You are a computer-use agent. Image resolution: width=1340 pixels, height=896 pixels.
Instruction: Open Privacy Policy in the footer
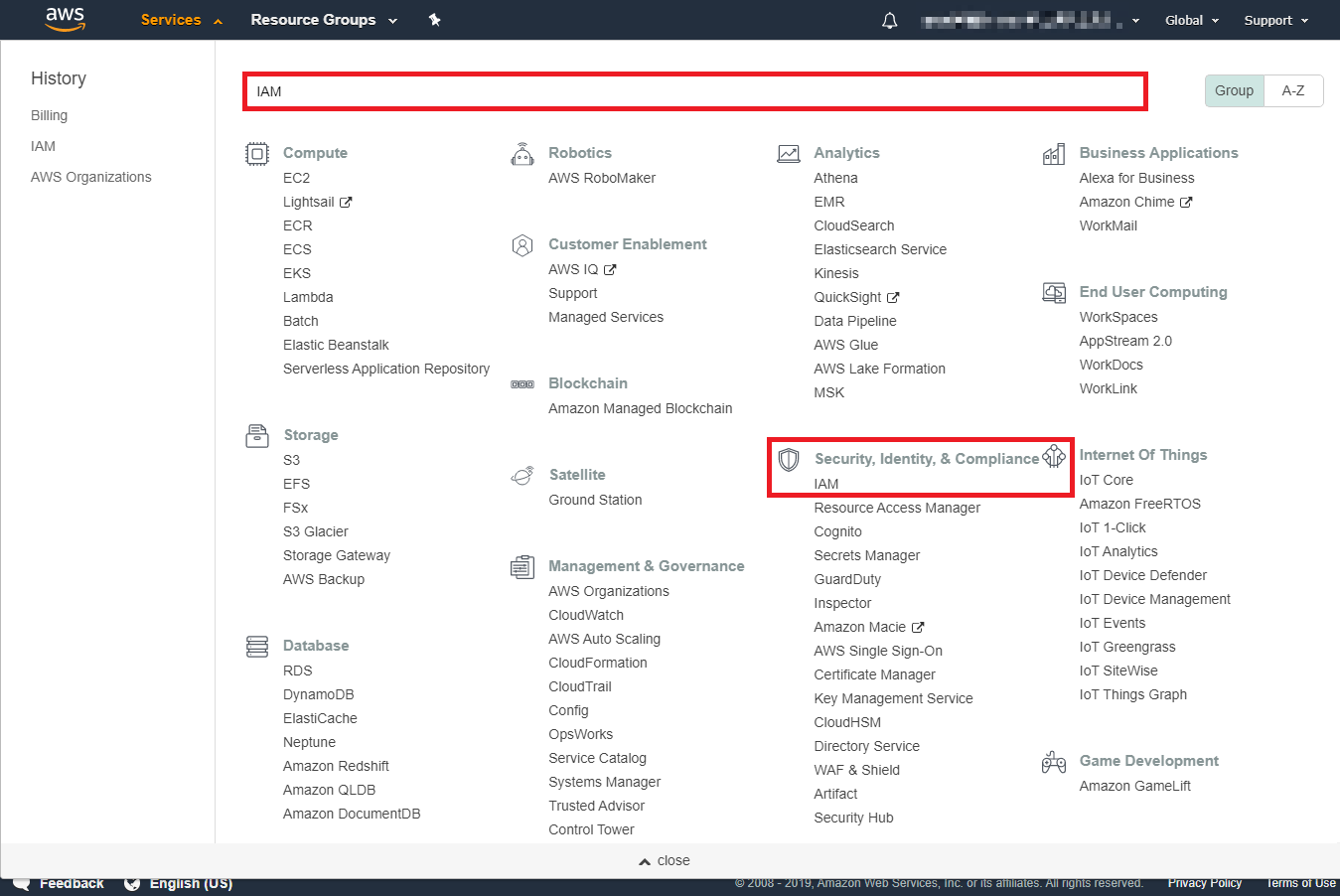(x=1205, y=883)
